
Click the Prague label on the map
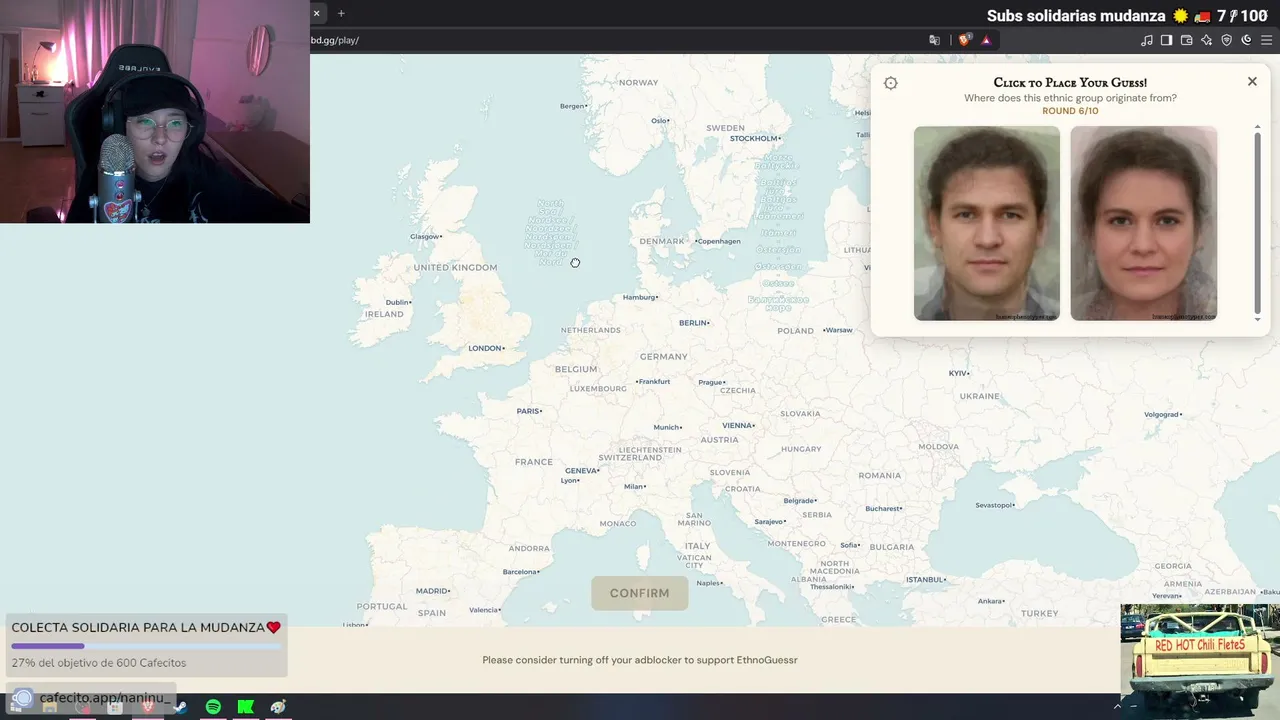711,382
